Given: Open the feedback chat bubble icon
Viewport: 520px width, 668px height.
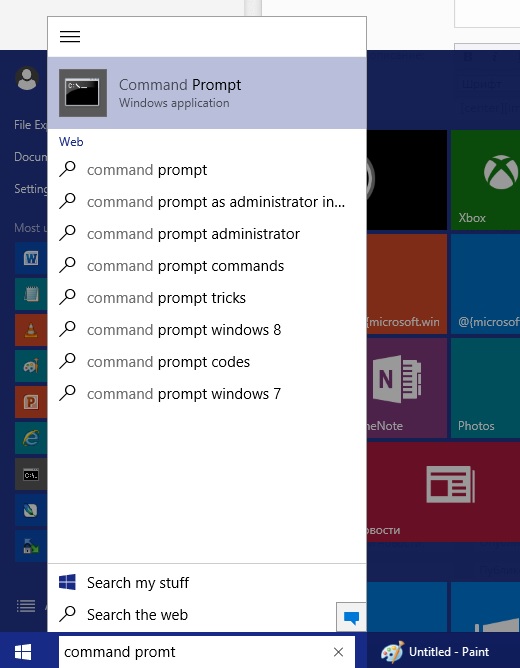Looking at the screenshot, I should [351, 617].
